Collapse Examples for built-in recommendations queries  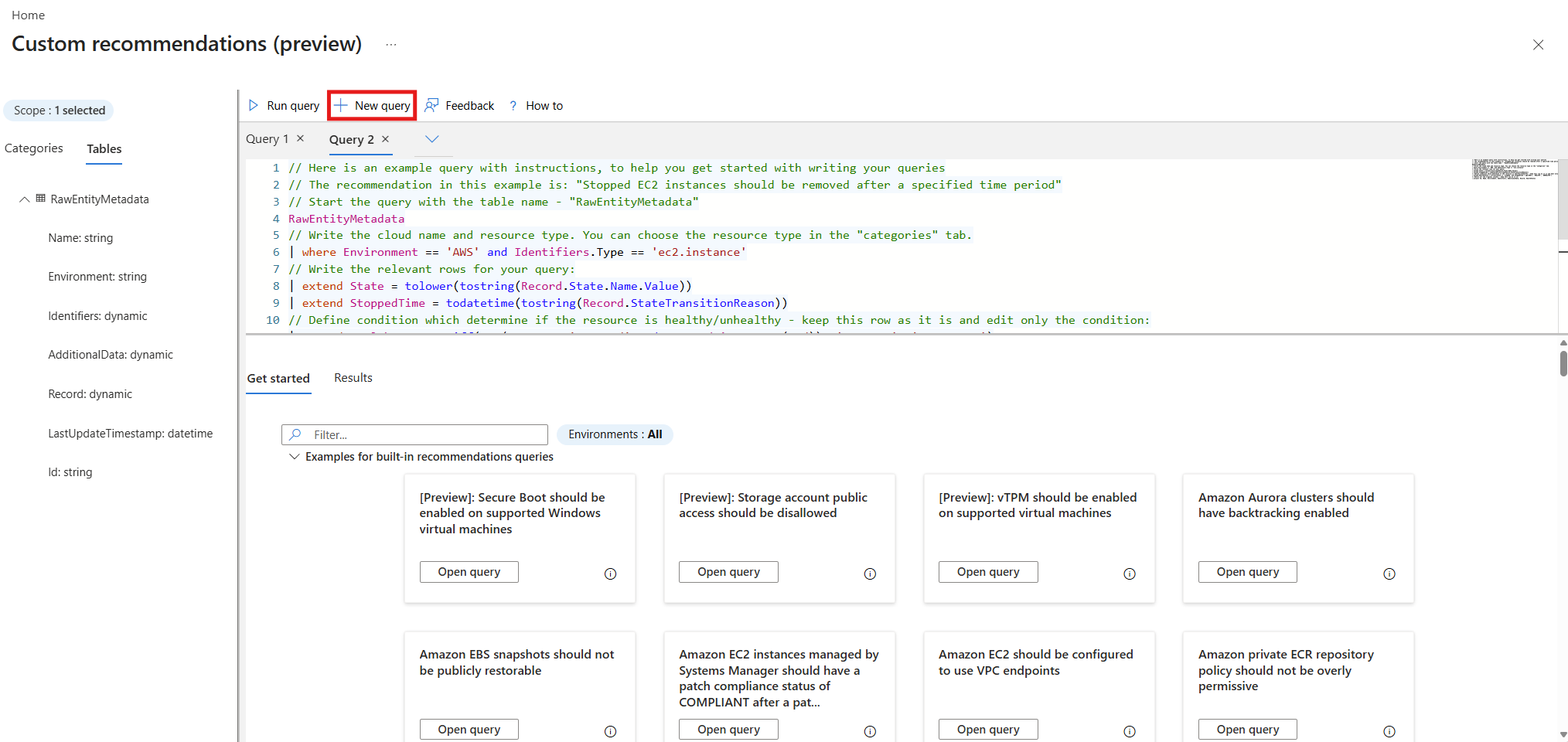pos(295,457)
